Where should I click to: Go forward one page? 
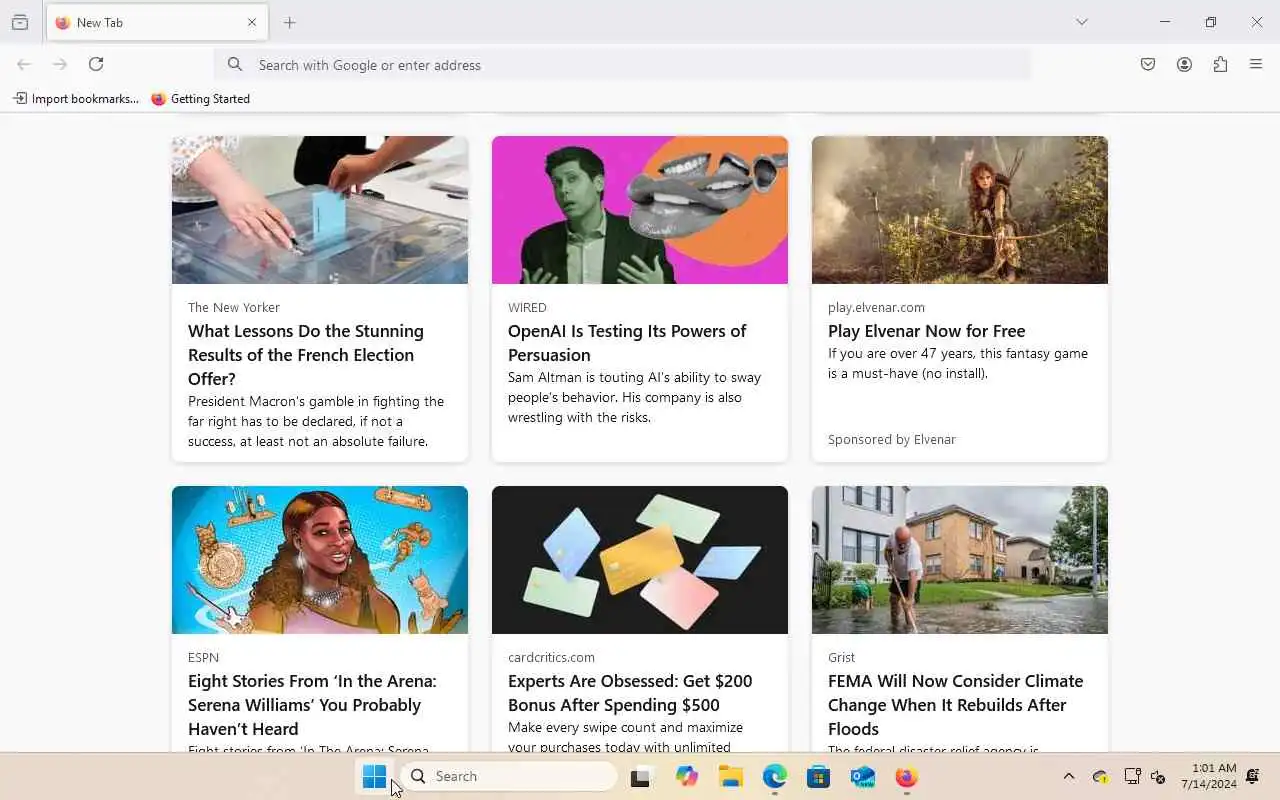tap(60, 64)
